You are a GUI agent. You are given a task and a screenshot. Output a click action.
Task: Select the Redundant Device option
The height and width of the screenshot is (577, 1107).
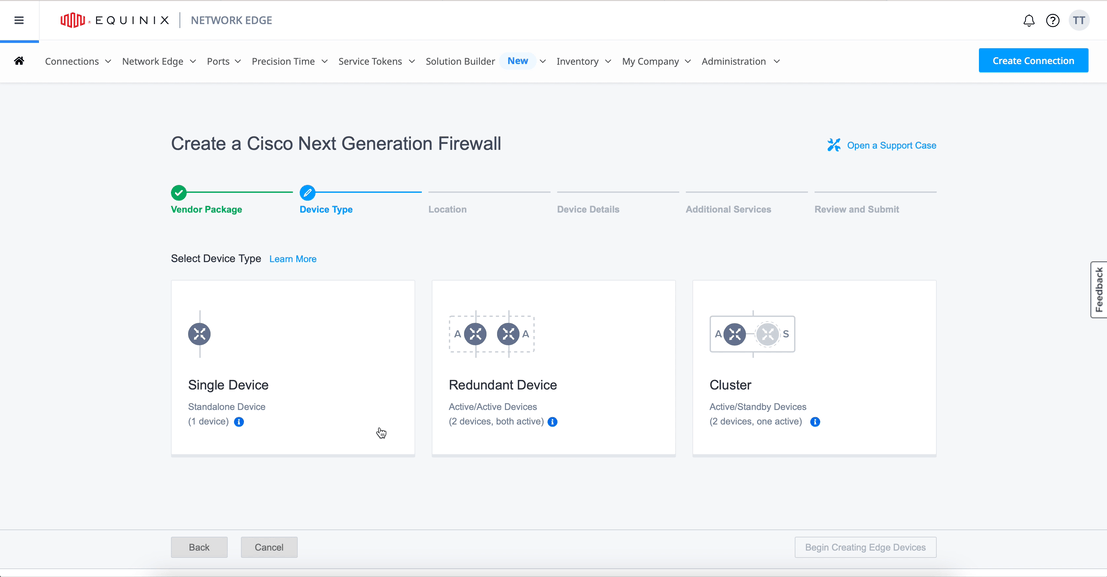tap(553, 367)
